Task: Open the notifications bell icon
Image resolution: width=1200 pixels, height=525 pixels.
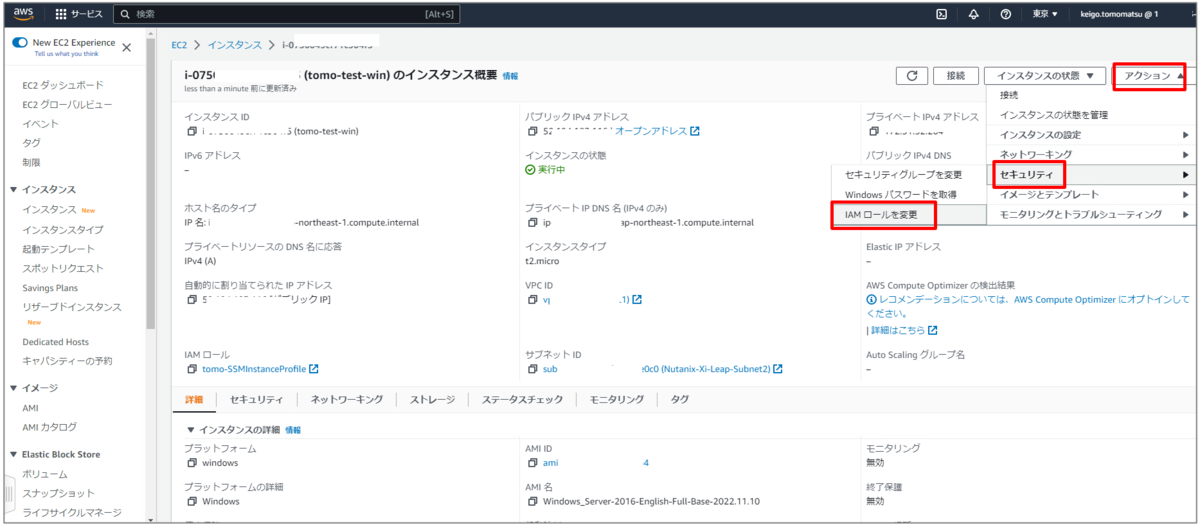Action: point(973,14)
